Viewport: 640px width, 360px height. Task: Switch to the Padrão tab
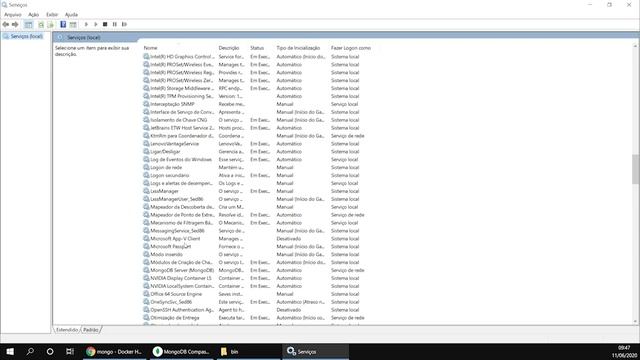(x=91, y=330)
